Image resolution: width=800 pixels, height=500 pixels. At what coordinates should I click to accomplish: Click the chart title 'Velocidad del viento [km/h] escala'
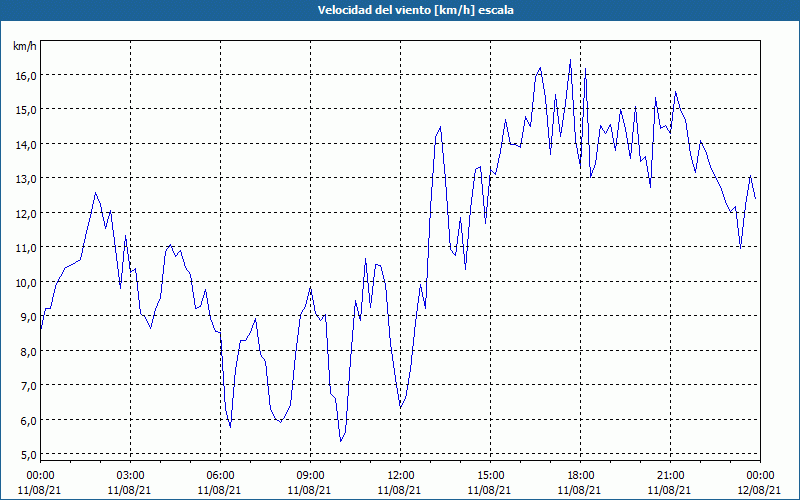pos(415,10)
